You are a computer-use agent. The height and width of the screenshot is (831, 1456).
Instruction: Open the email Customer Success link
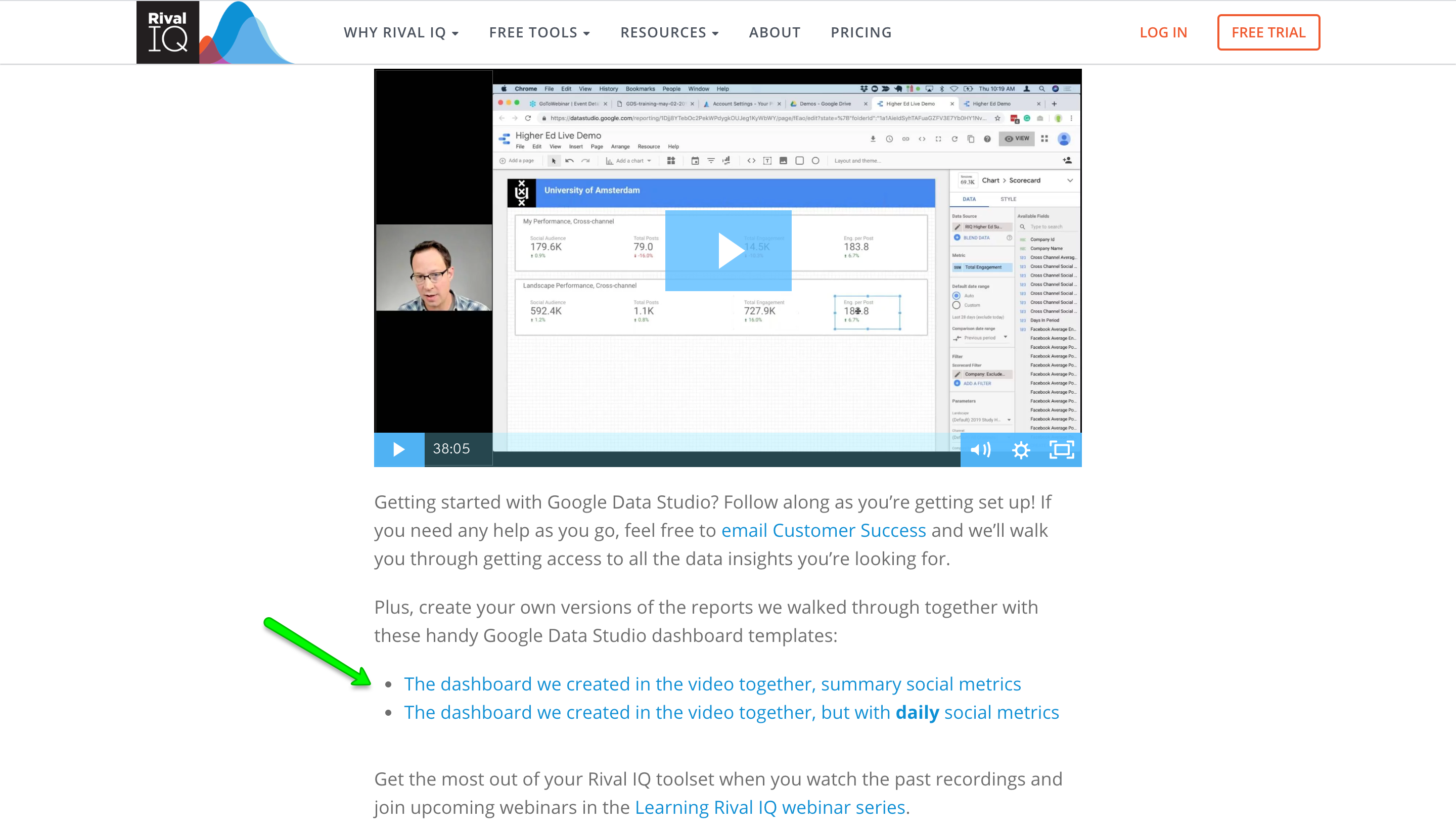coord(824,530)
